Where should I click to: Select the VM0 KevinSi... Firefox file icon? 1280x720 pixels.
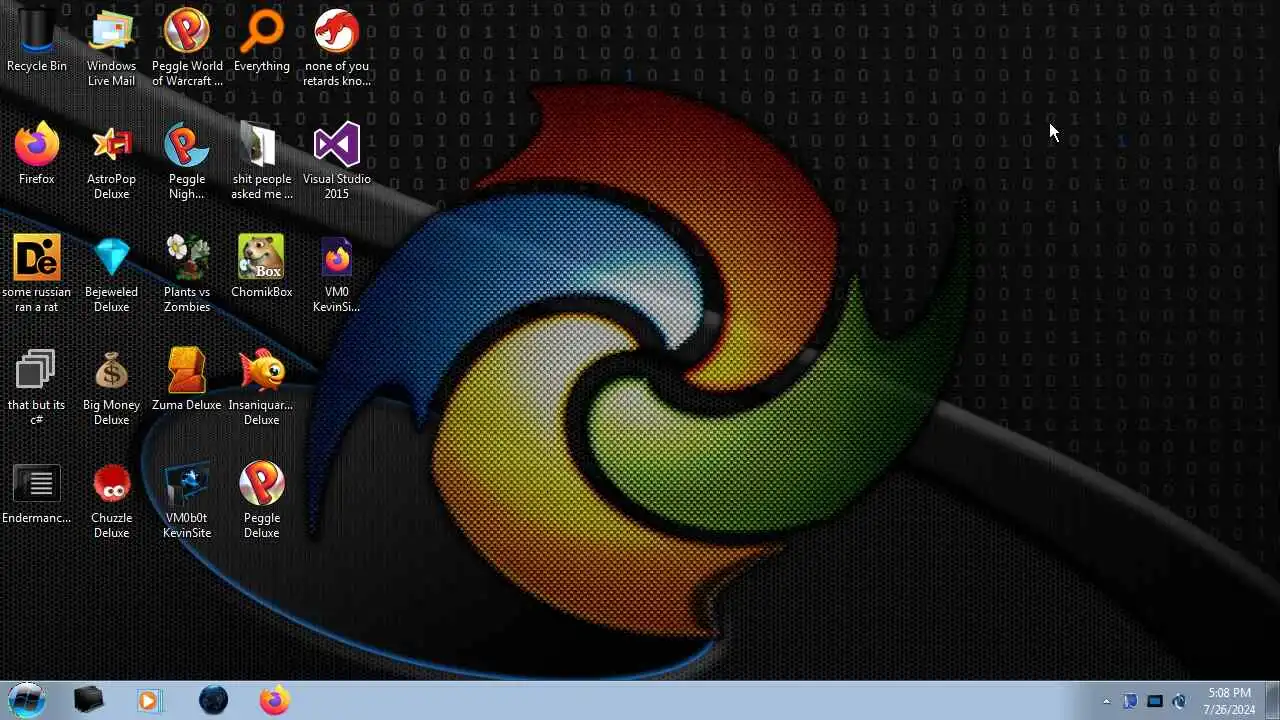pos(337,275)
